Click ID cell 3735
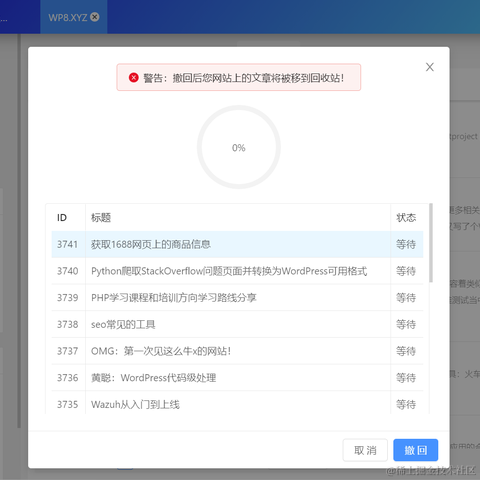The width and height of the screenshot is (480, 480). click(67, 404)
